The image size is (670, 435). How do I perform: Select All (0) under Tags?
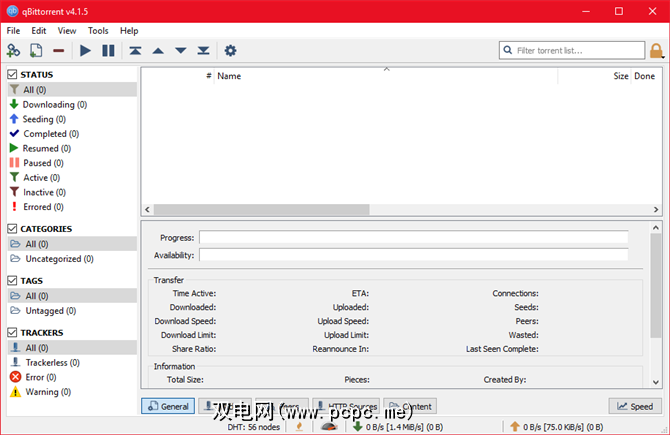tap(72, 296)
